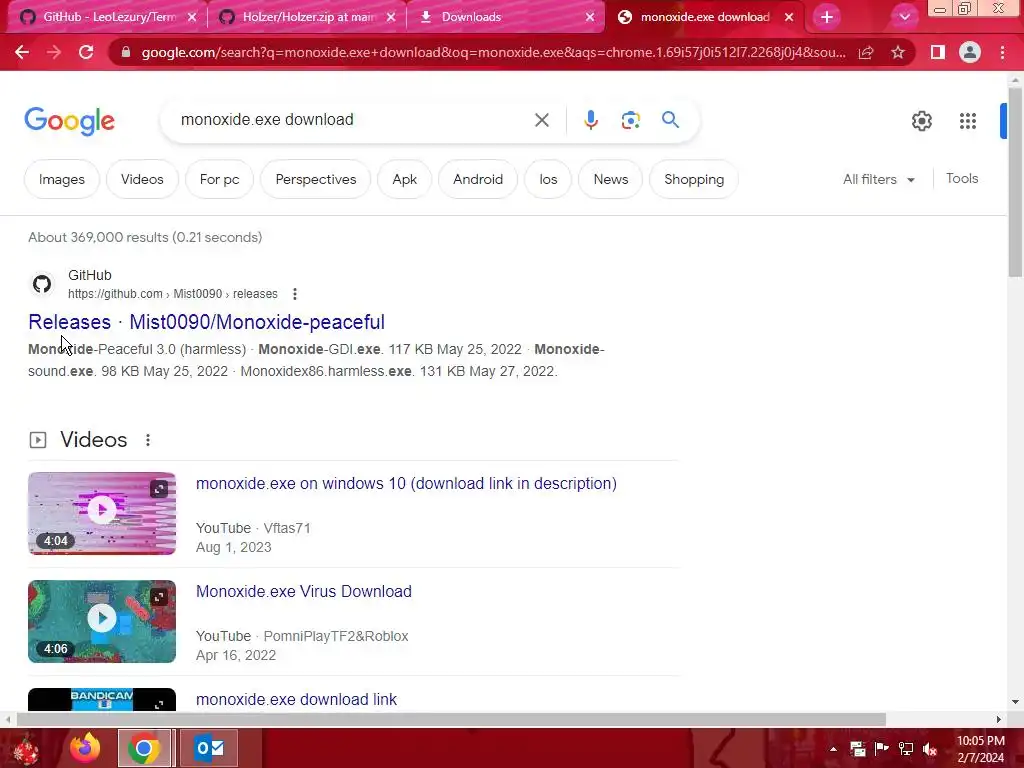Open Monoxide.exe Virus Download video link

(304, 591)
